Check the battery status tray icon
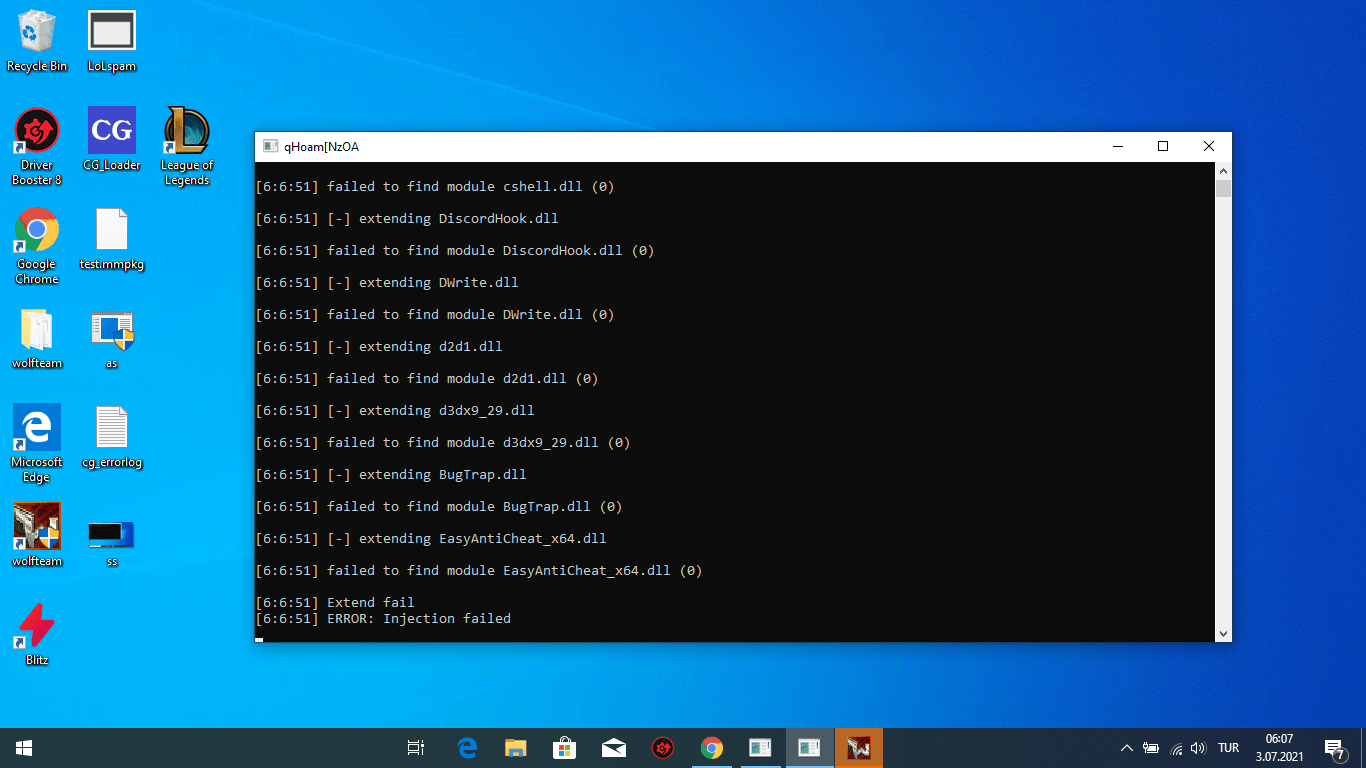This screenshot has height=768, width=1366. point(1151,748)
